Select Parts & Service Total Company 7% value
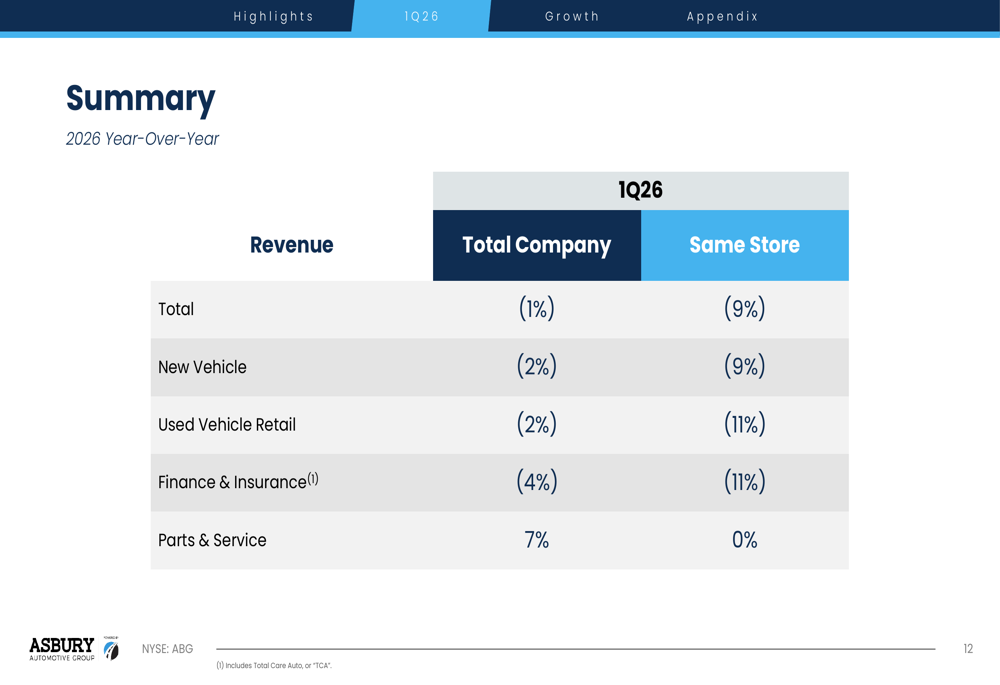The image size is (1000, 685). click(536, 540)
